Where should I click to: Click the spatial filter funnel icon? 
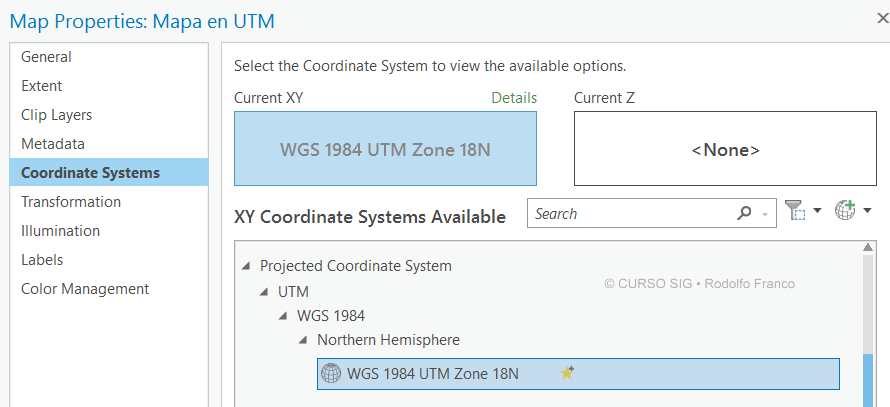[x=795, y=211]
